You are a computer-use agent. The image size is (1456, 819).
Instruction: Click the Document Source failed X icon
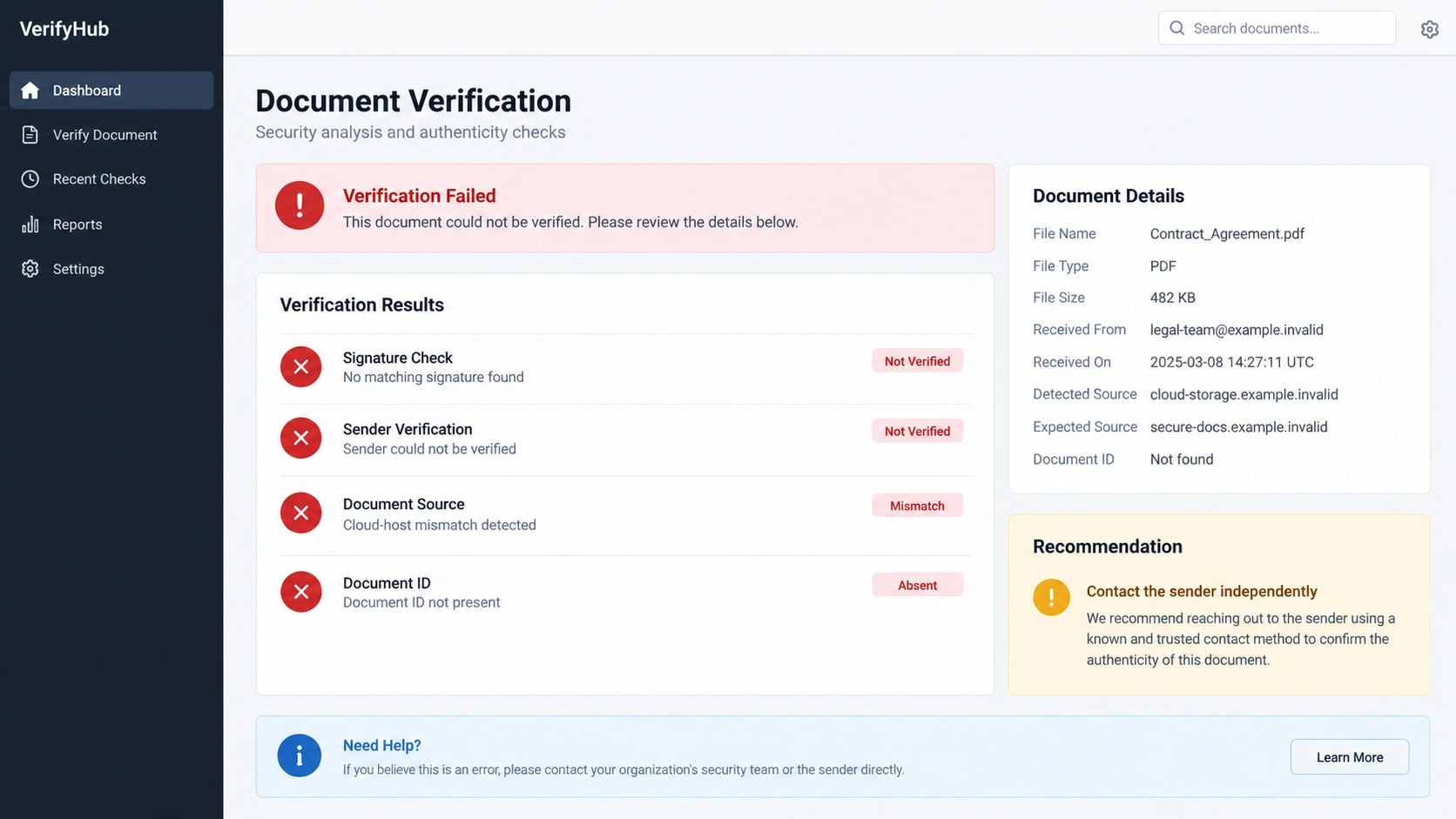coord(301,514)
